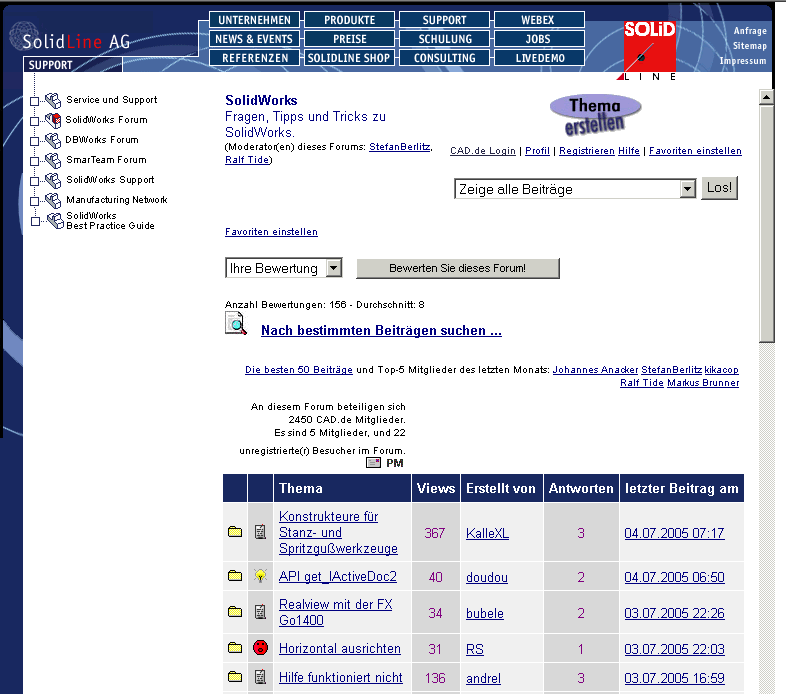
Task: Click Bewerten Sie dieses Forum! button
Action: pos(458,268)
